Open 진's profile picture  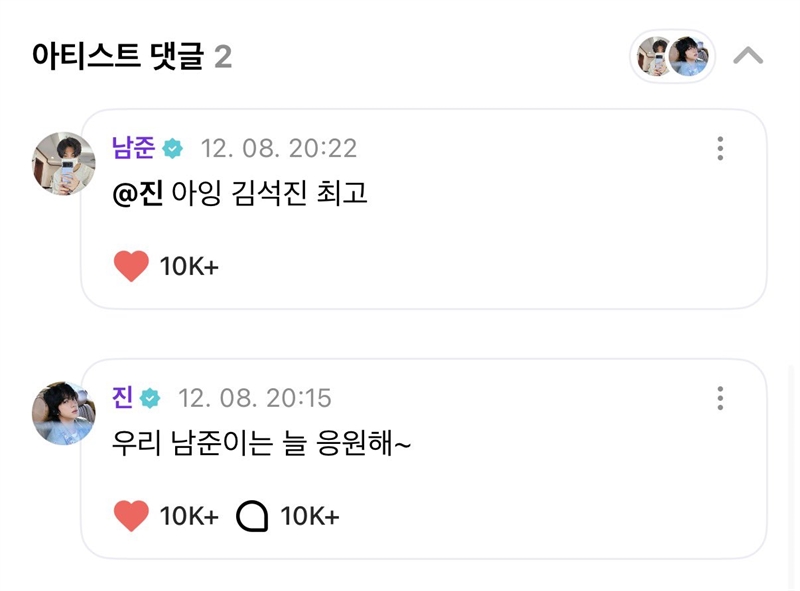click(64, 413)
